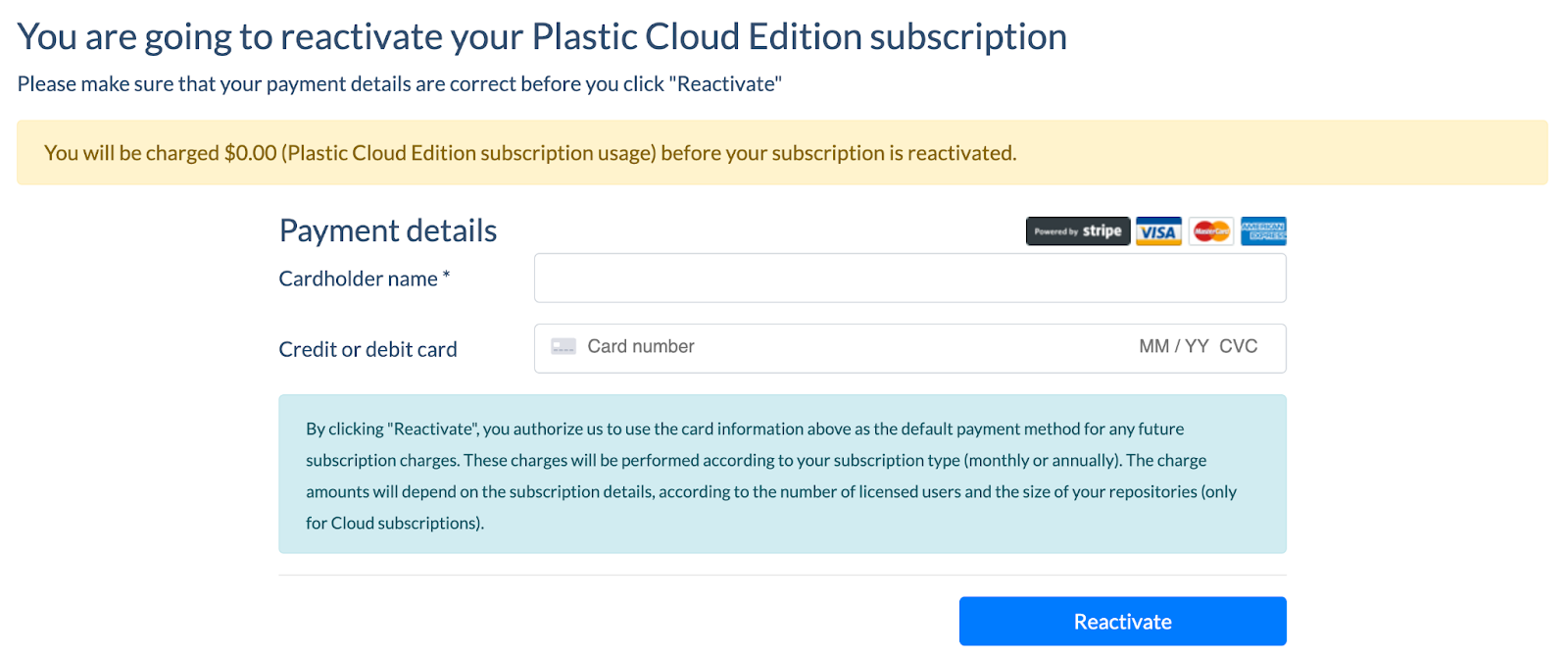Click the Powered by Stripe badge
Screen dimensions: 1568x657
tap(1077, 231)
